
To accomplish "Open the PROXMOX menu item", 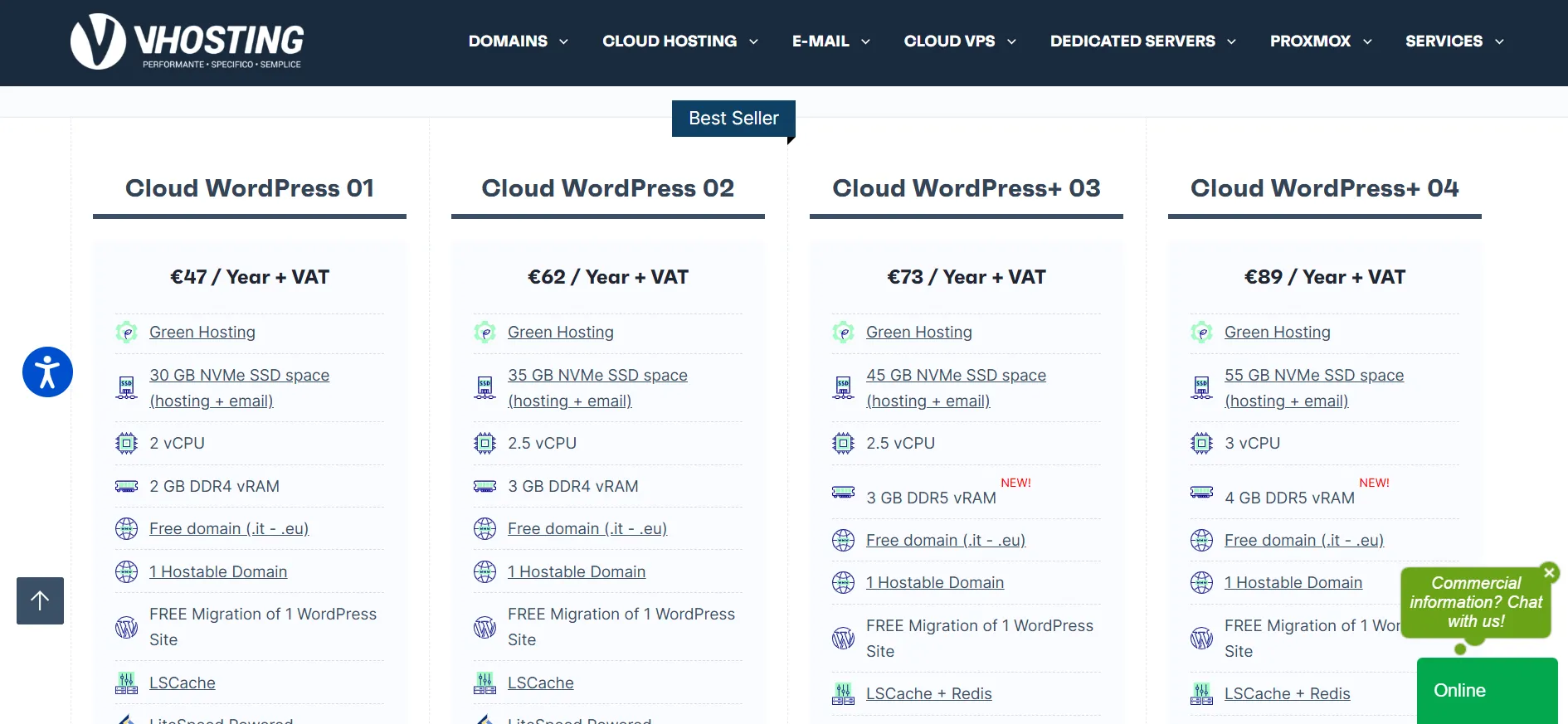I will [x=1310, y=41].
